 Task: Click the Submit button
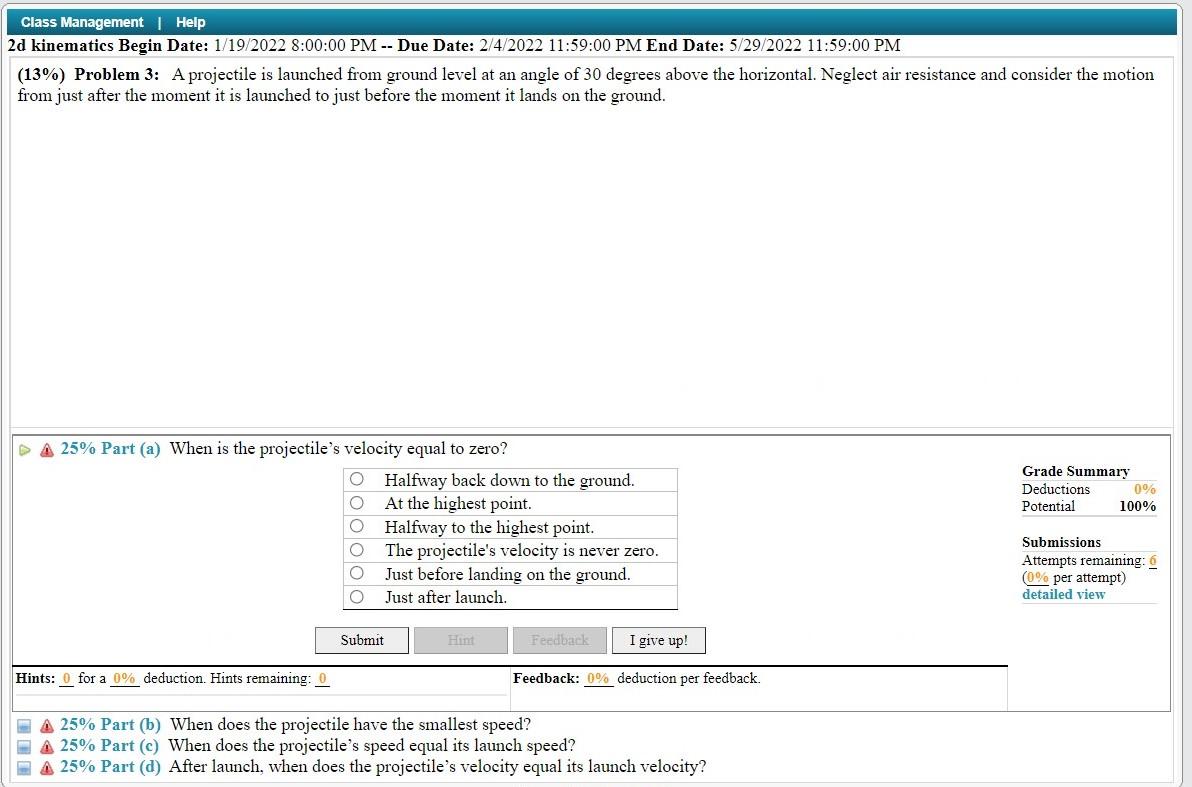pyautogui.click(x=361, y=640)
